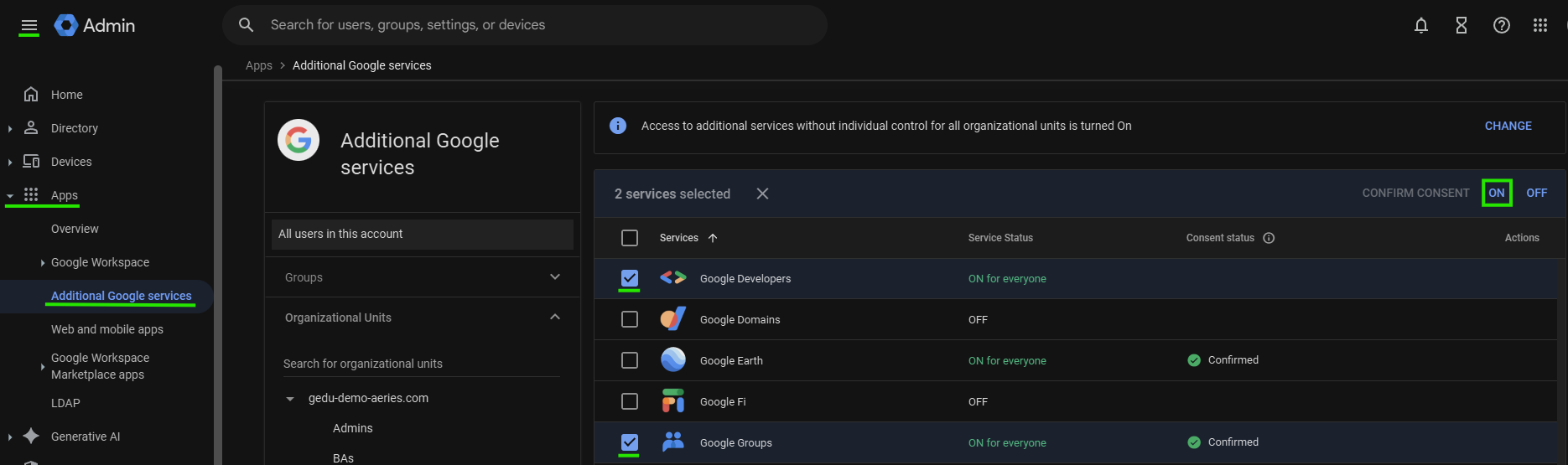
Task: Expand the Devices sidebar section
Action: pos(10,162)
